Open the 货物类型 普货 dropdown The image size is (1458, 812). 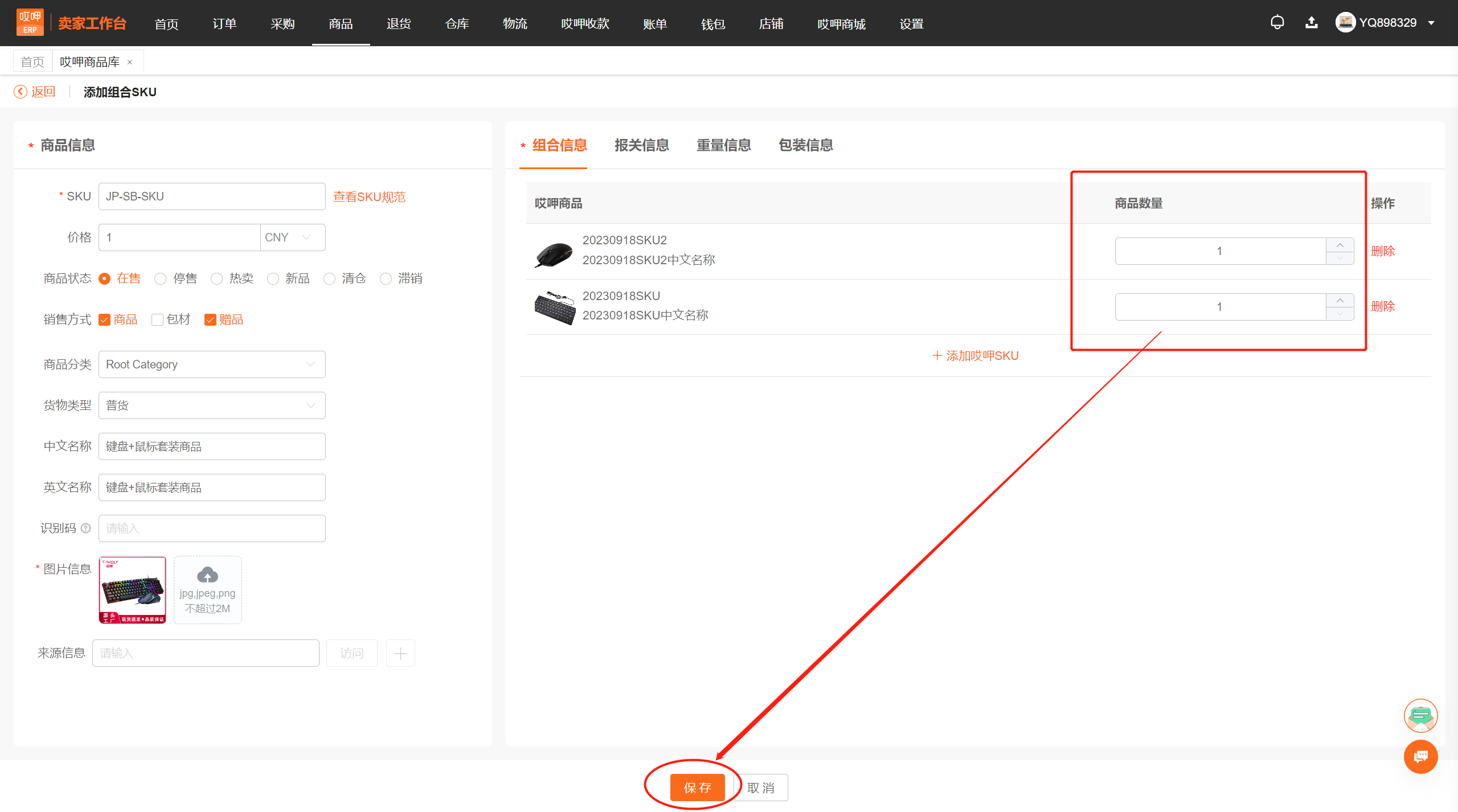coord(212,405)
